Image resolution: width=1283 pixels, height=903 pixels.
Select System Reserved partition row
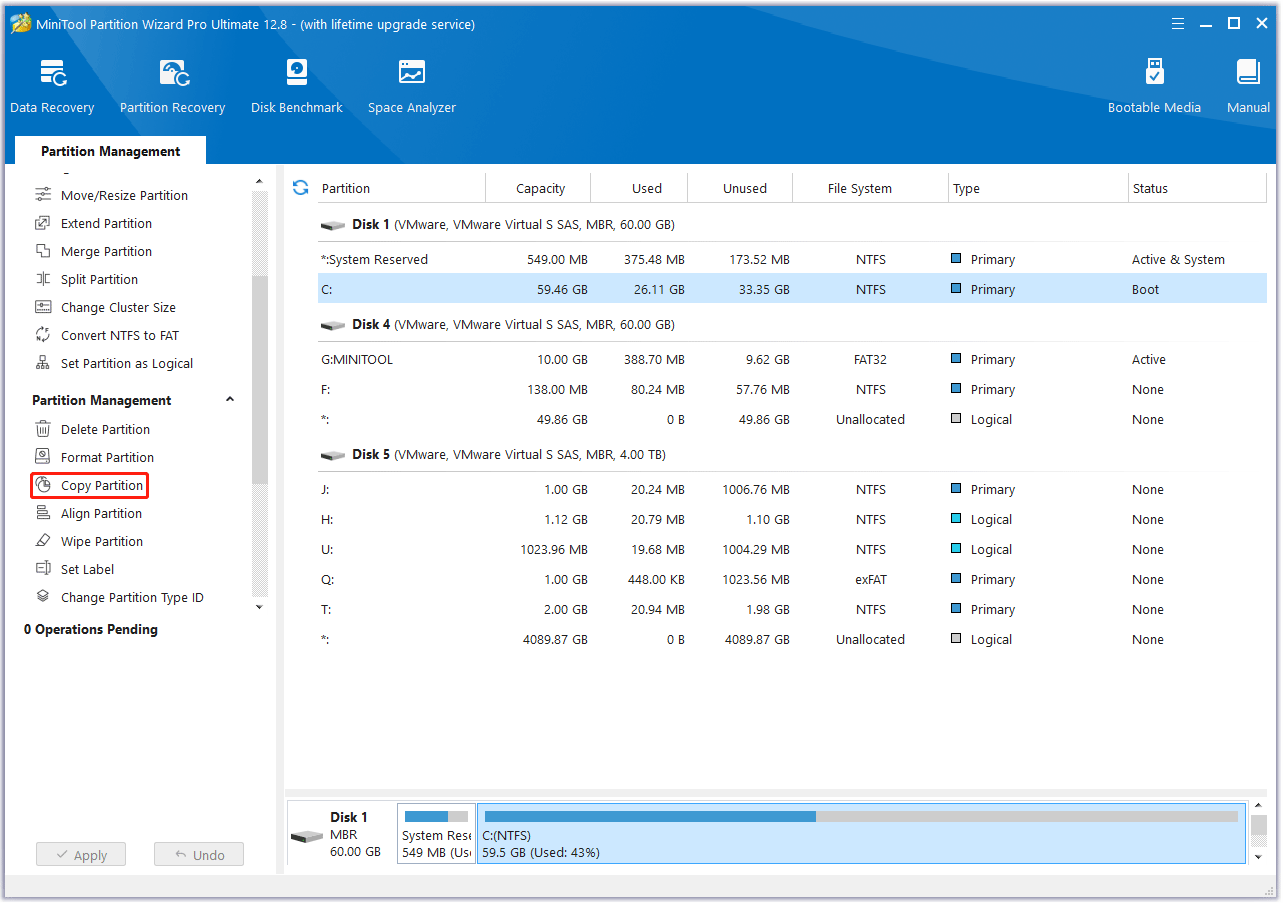792,259
